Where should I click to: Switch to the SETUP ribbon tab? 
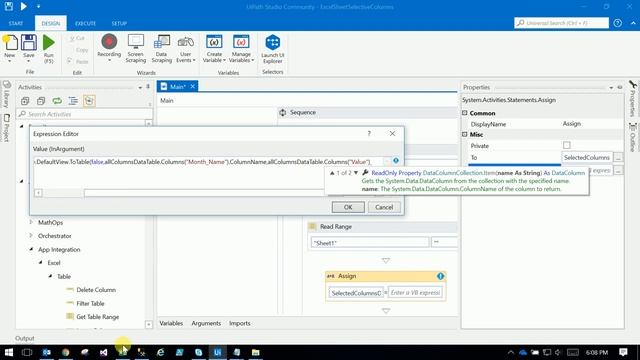coord(119,23)
